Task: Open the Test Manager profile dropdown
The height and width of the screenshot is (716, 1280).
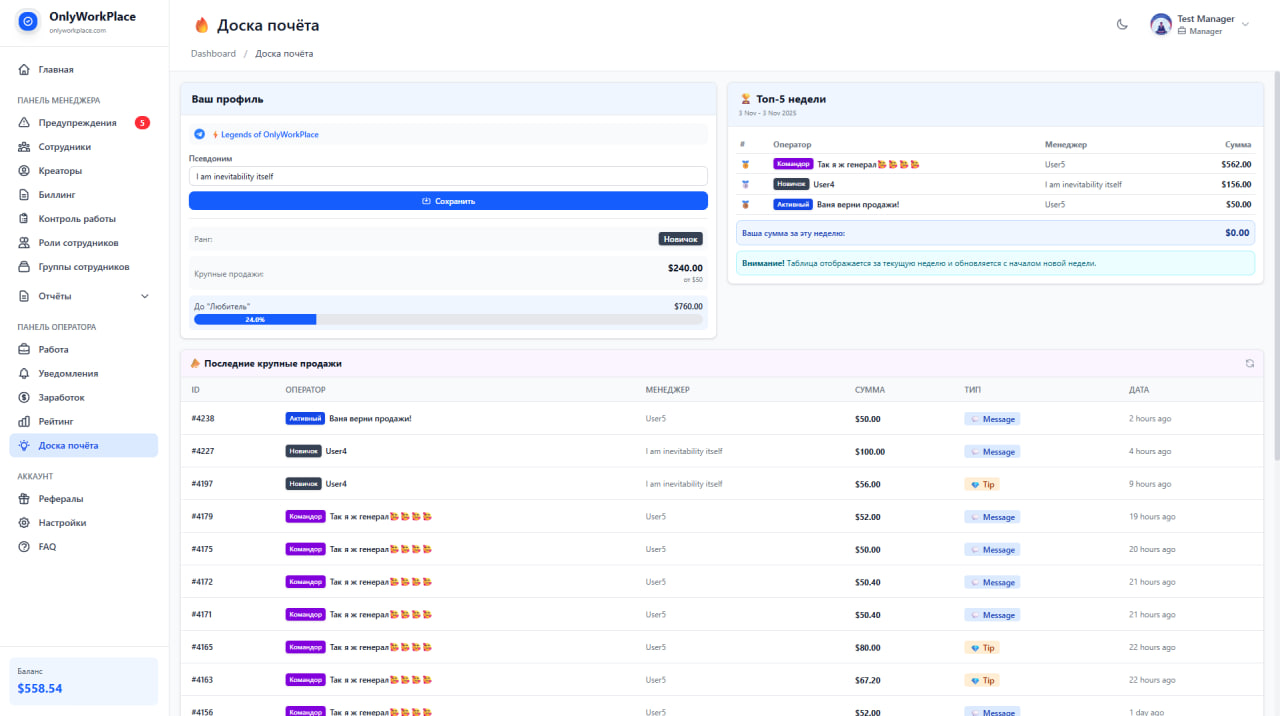Action: [1244, 25]
